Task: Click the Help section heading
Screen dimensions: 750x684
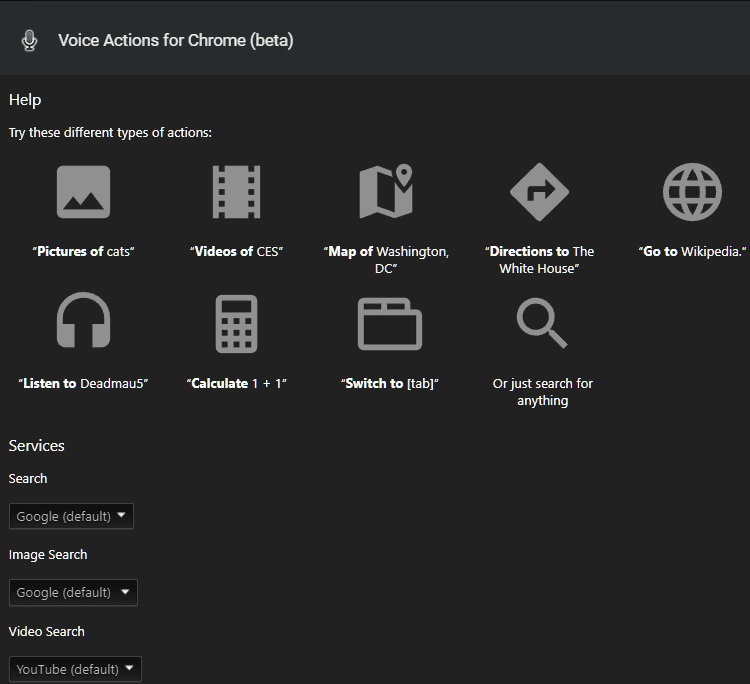Action: tap(25, 100)
